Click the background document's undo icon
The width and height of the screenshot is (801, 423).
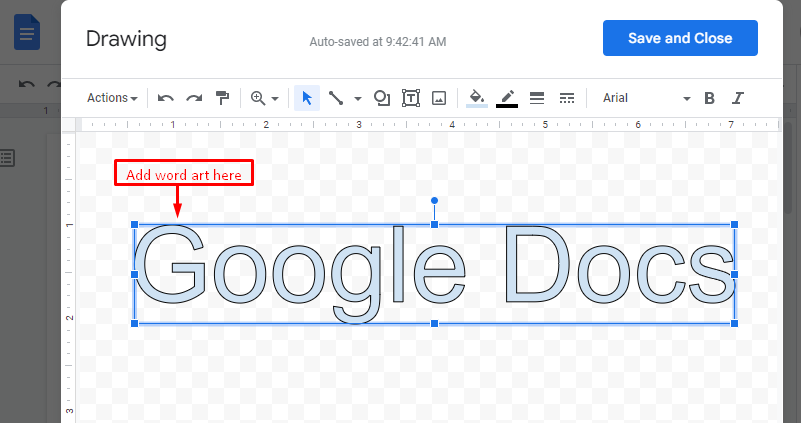click(27, 84)
